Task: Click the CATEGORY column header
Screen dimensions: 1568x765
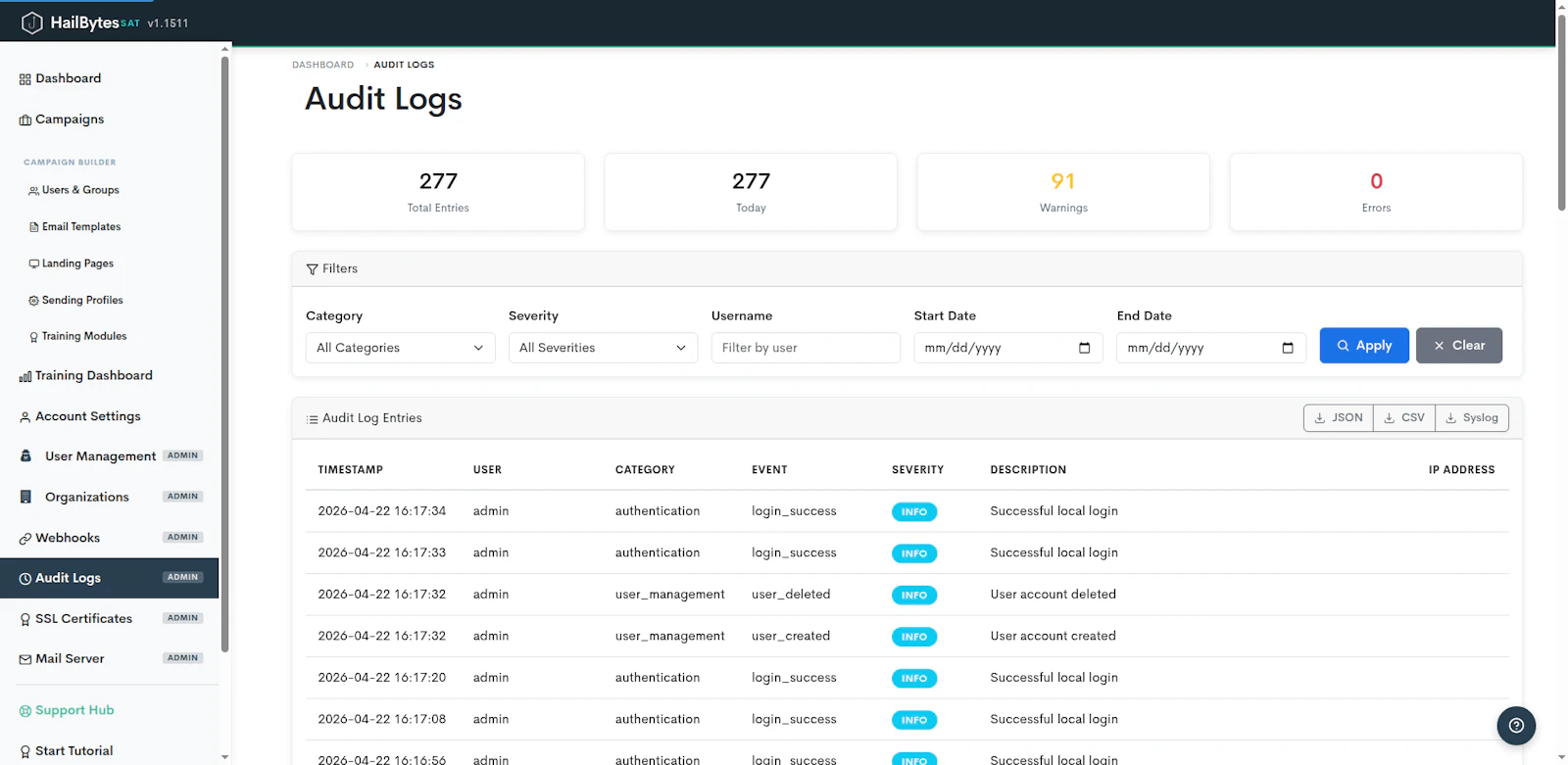Action: pos(645,470)
